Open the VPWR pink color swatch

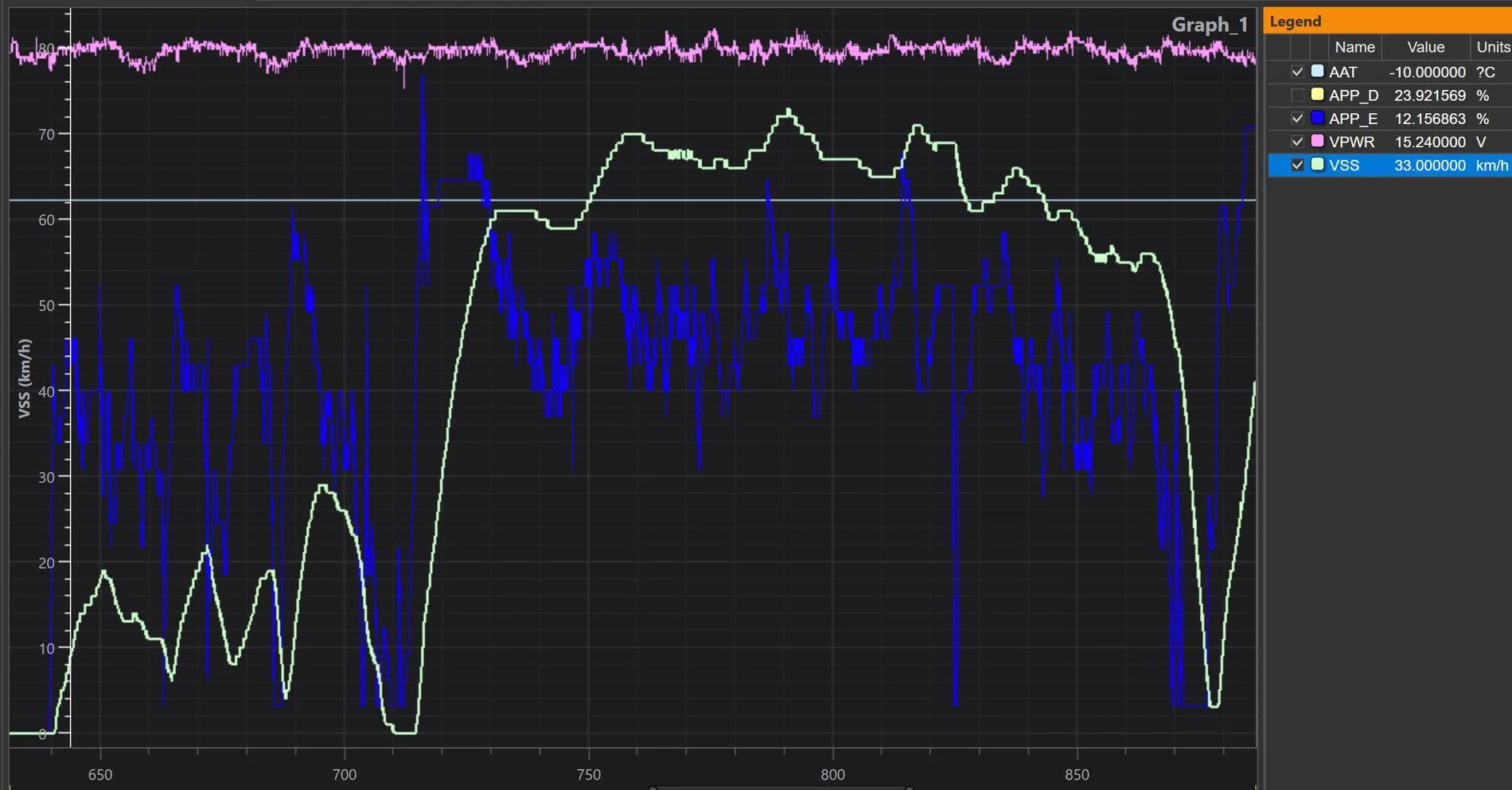tap(1317, 141)
